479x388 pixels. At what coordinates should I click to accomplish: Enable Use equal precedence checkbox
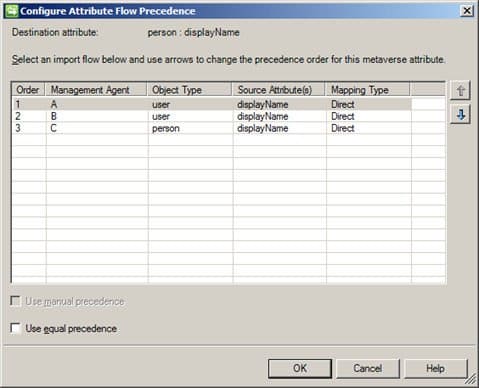click(16, 328)
